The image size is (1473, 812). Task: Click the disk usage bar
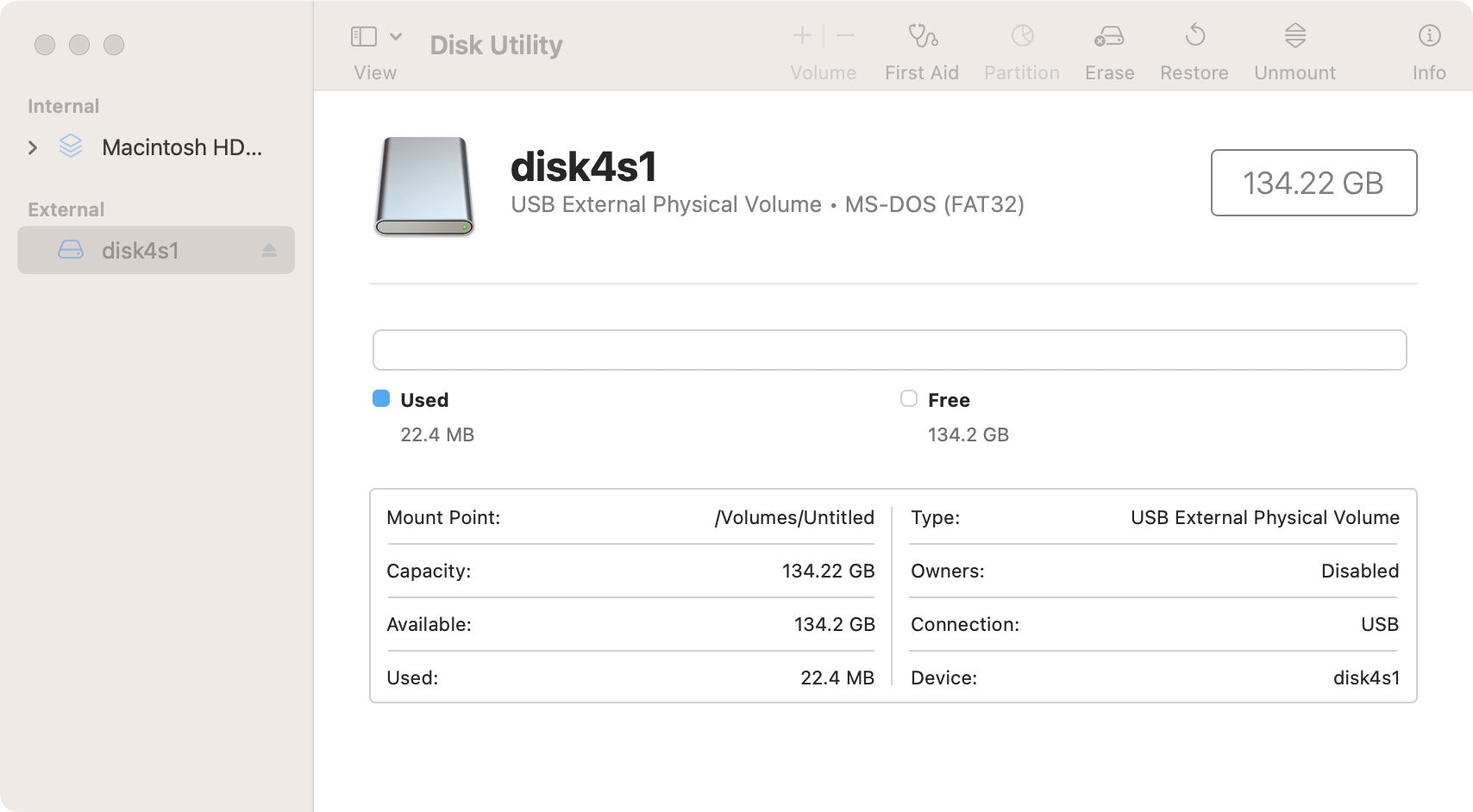889,350
